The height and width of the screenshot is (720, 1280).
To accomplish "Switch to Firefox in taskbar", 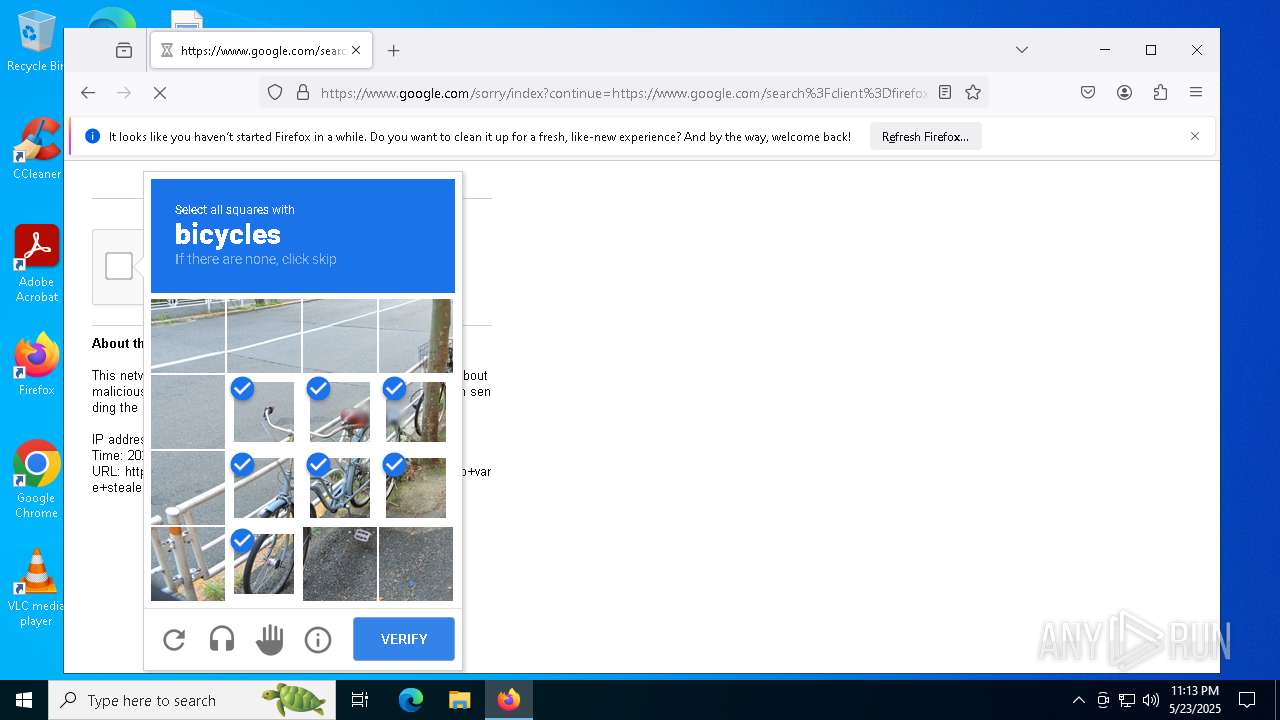I will click(x=509, y=700).
